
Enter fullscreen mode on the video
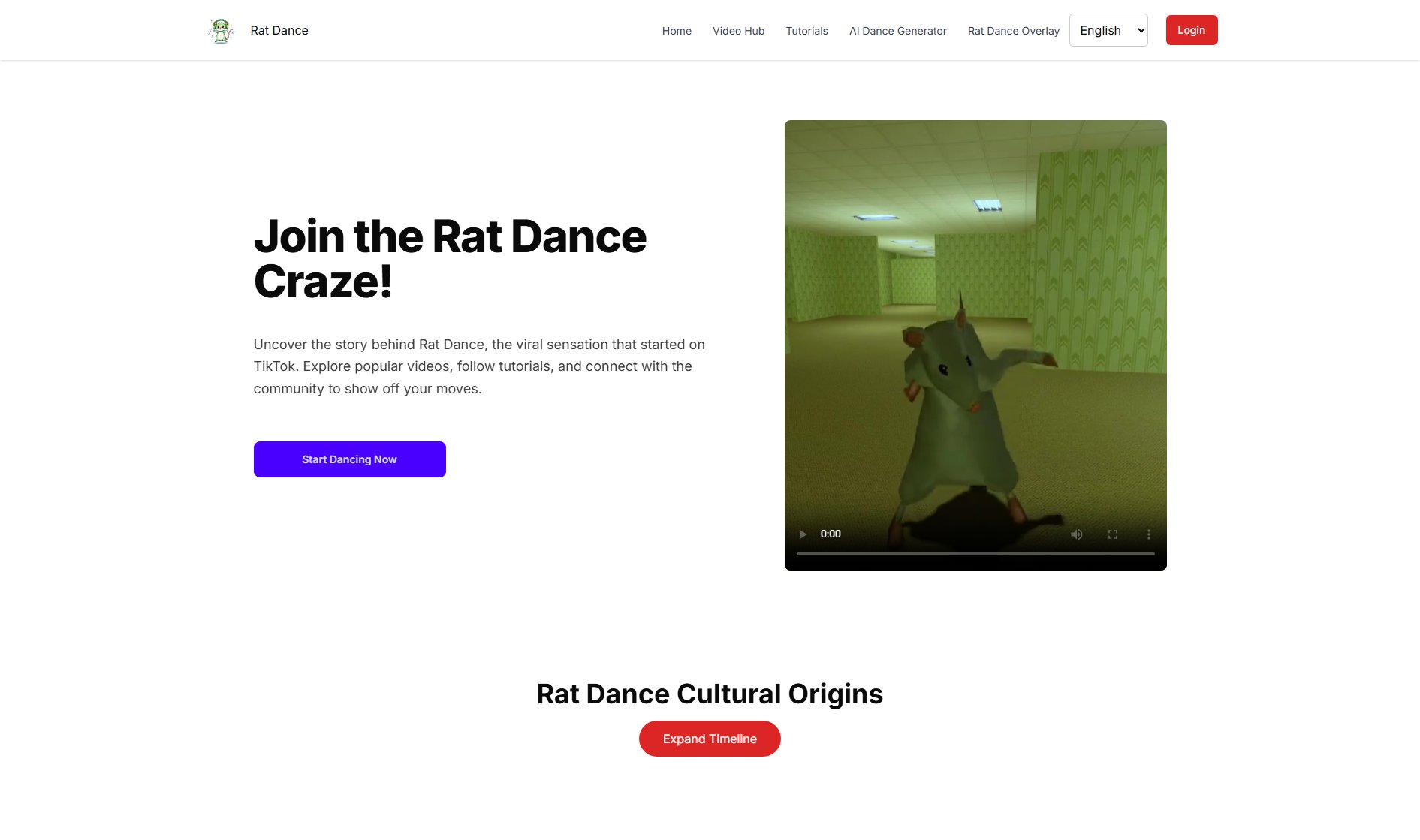click(1112, 534)
